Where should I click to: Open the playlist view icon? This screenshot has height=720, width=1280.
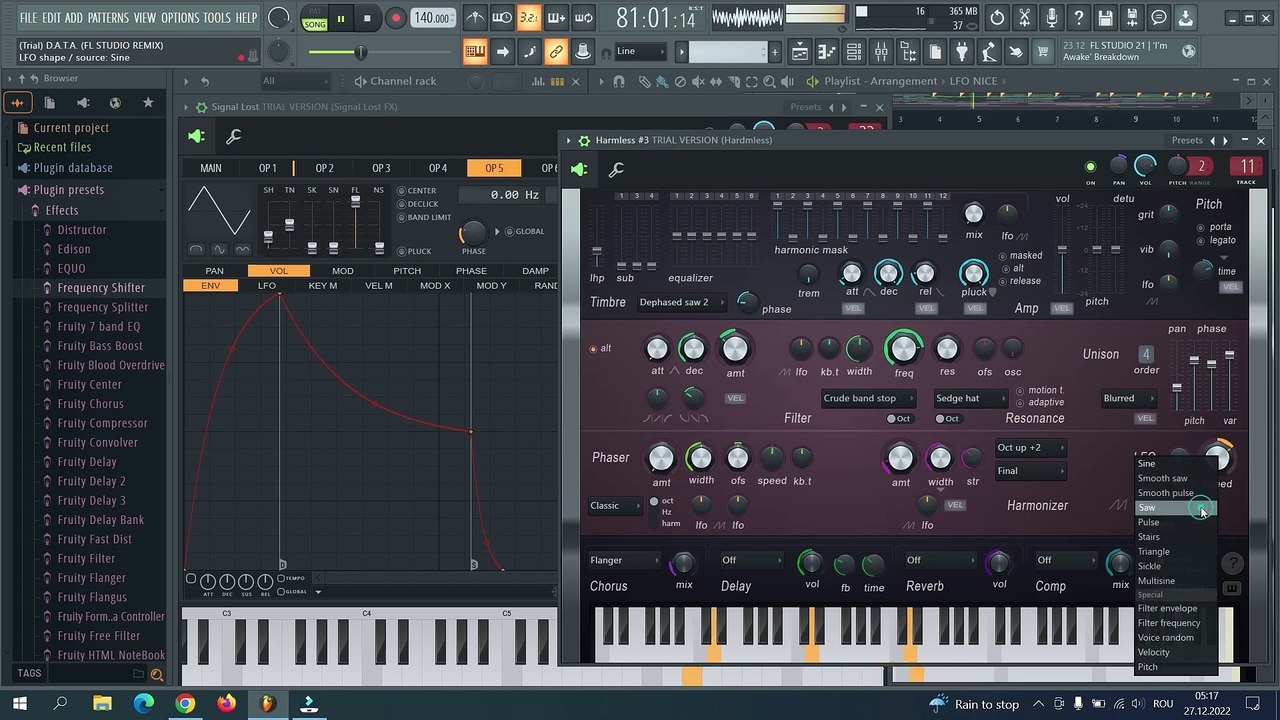click(800, 52)
